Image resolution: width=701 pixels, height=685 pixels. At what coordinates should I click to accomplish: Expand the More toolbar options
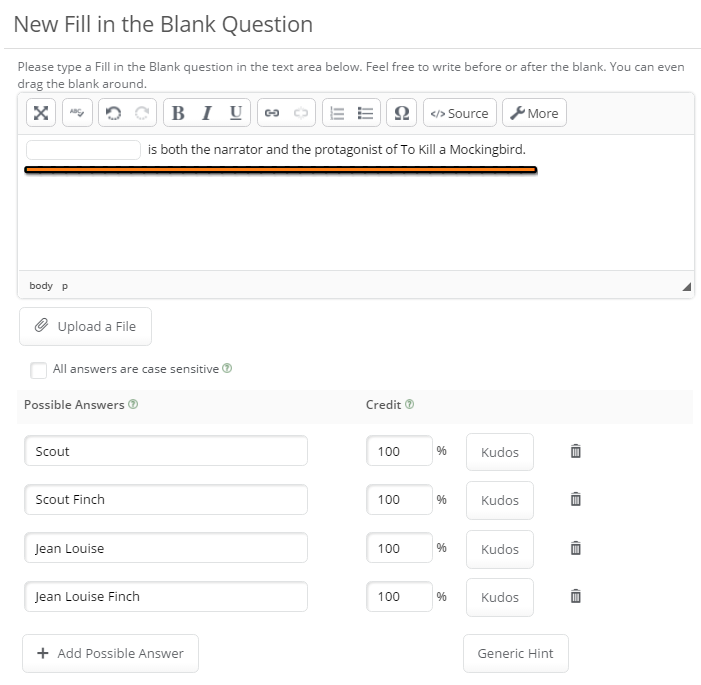(x=534, y=113)
